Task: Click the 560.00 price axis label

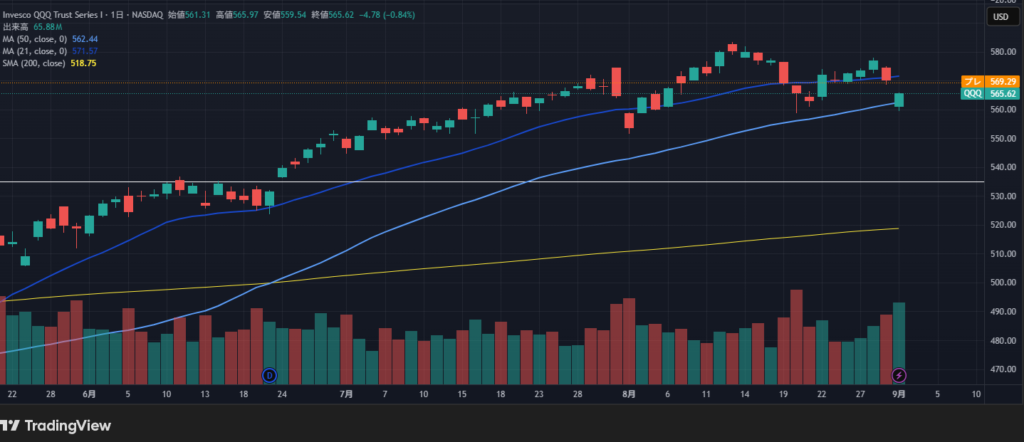Action: (1003, 110)
